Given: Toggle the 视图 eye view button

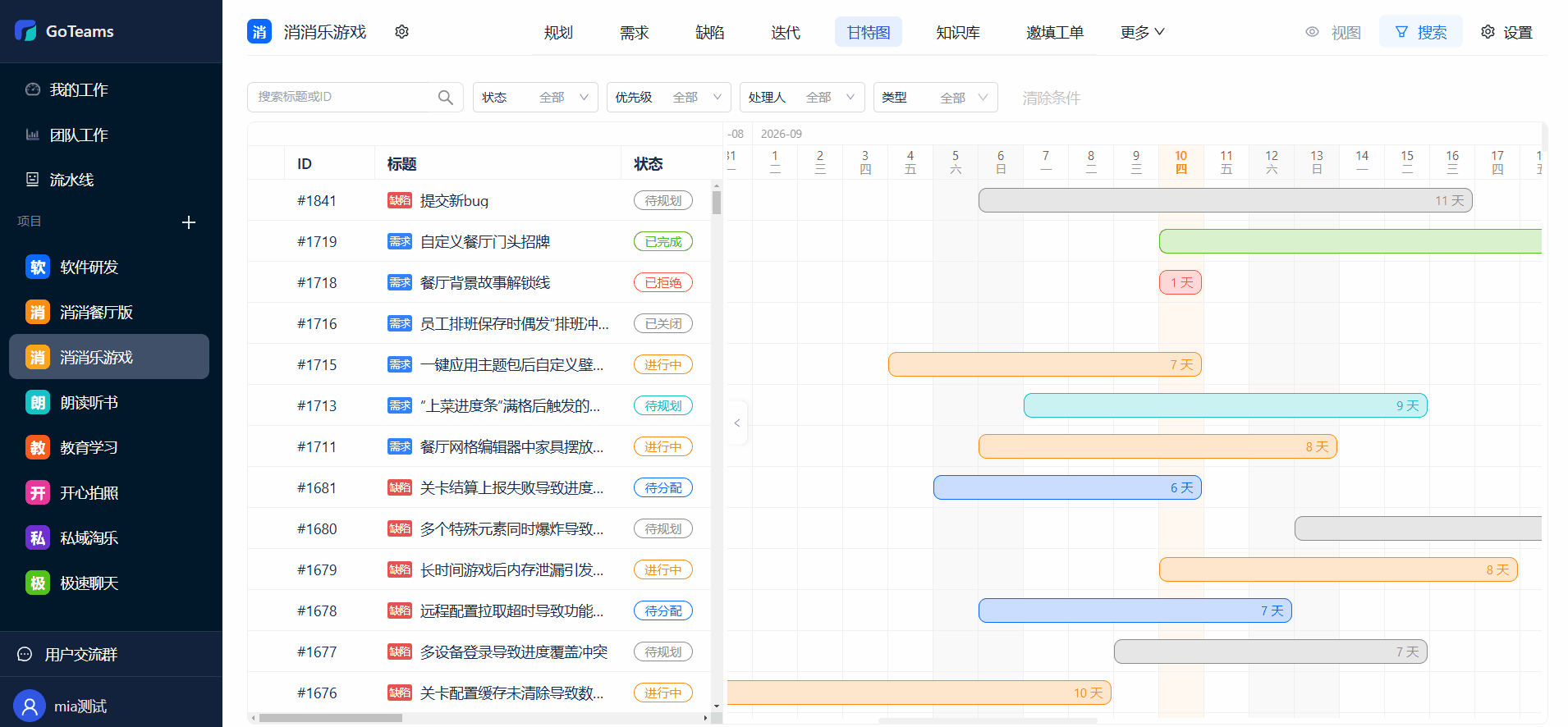Looking at the screenshot, I should pos(1333,32).
